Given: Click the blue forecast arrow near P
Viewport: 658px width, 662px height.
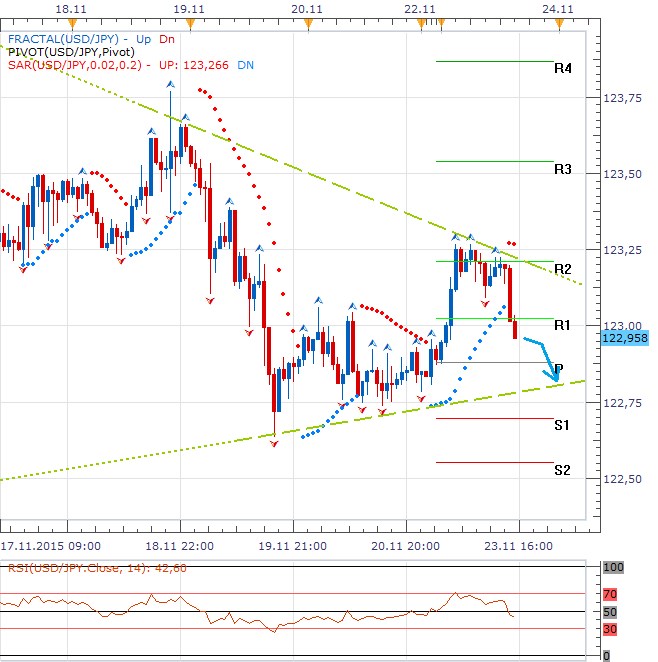Looking at the screenshot, I should click(x=543, y=359).
